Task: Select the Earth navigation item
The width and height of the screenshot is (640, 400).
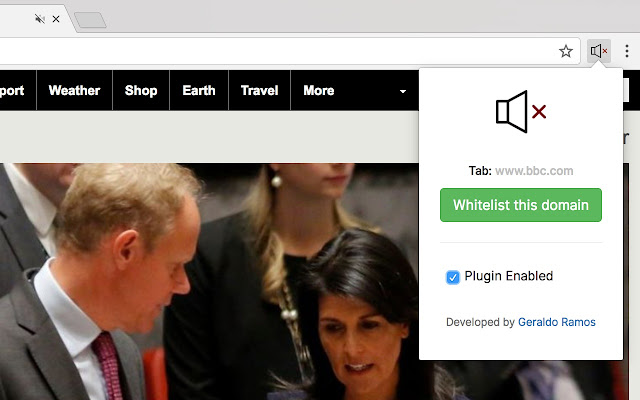Action: 199,90
